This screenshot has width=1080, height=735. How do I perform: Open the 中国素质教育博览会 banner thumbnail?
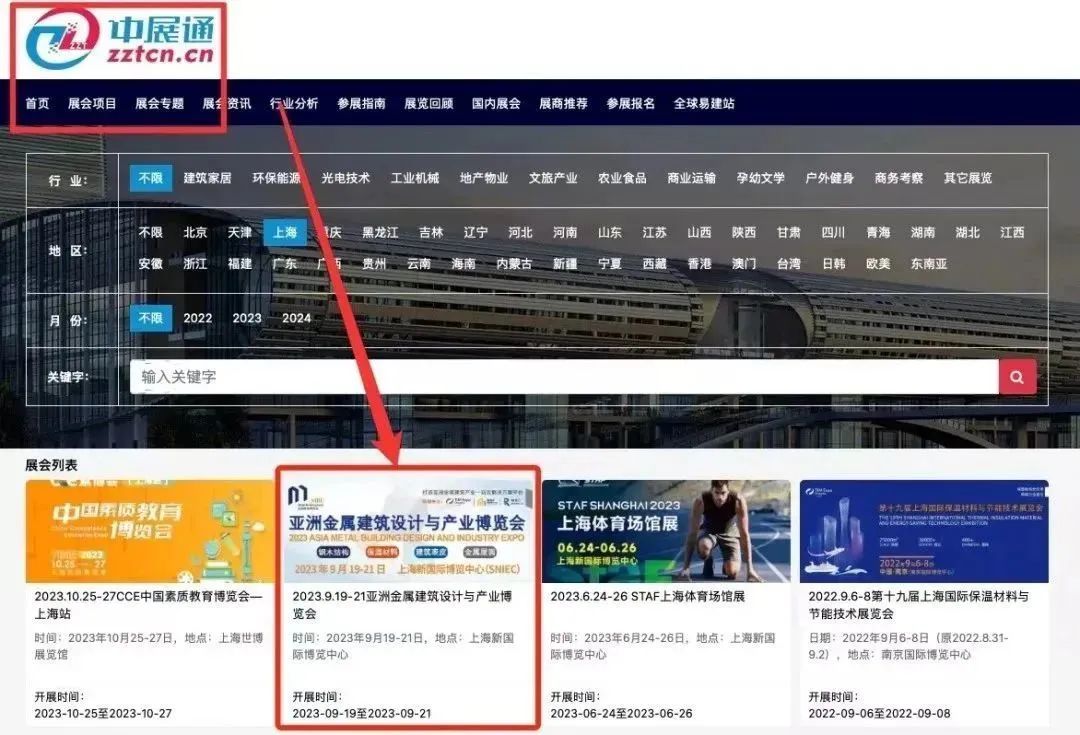pyautogui.click(x=150, y=531)
